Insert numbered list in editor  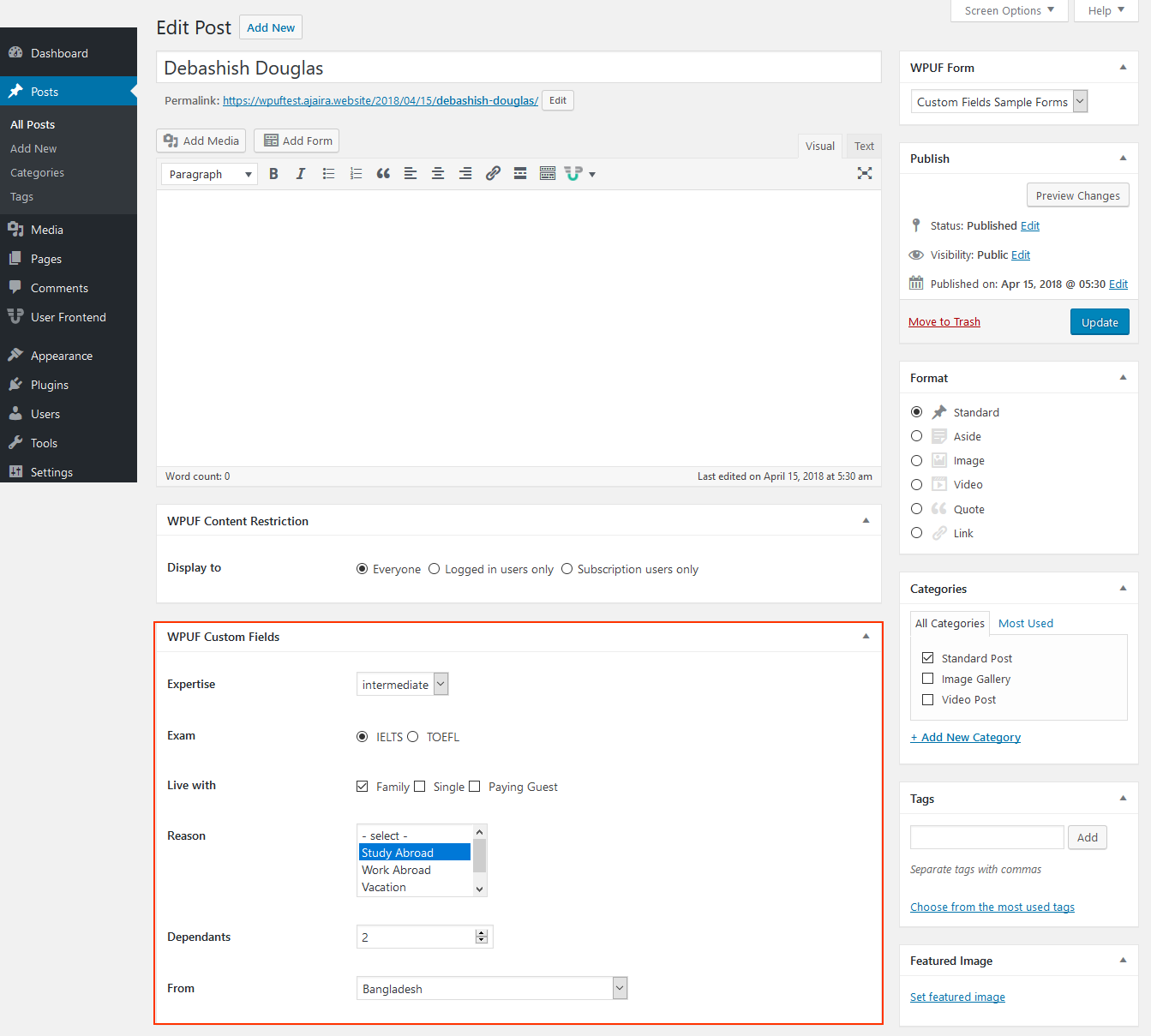356,174
